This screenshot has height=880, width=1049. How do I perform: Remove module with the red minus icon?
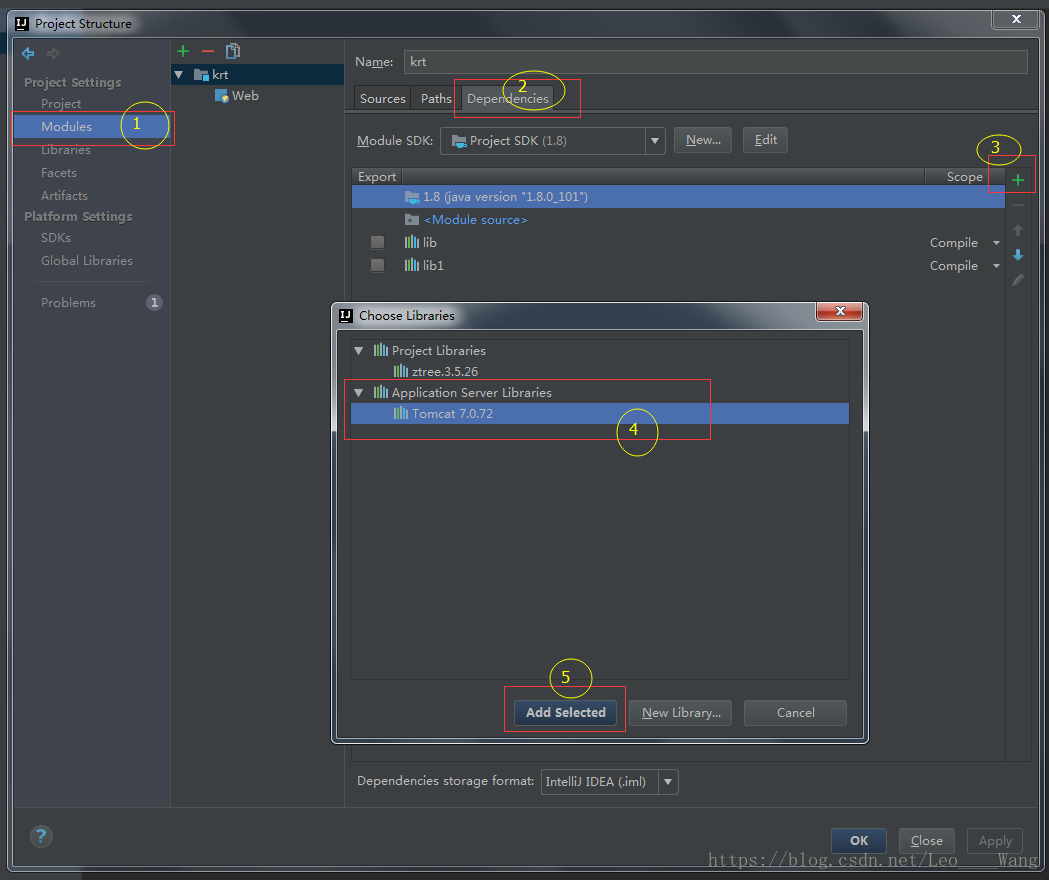207,52
